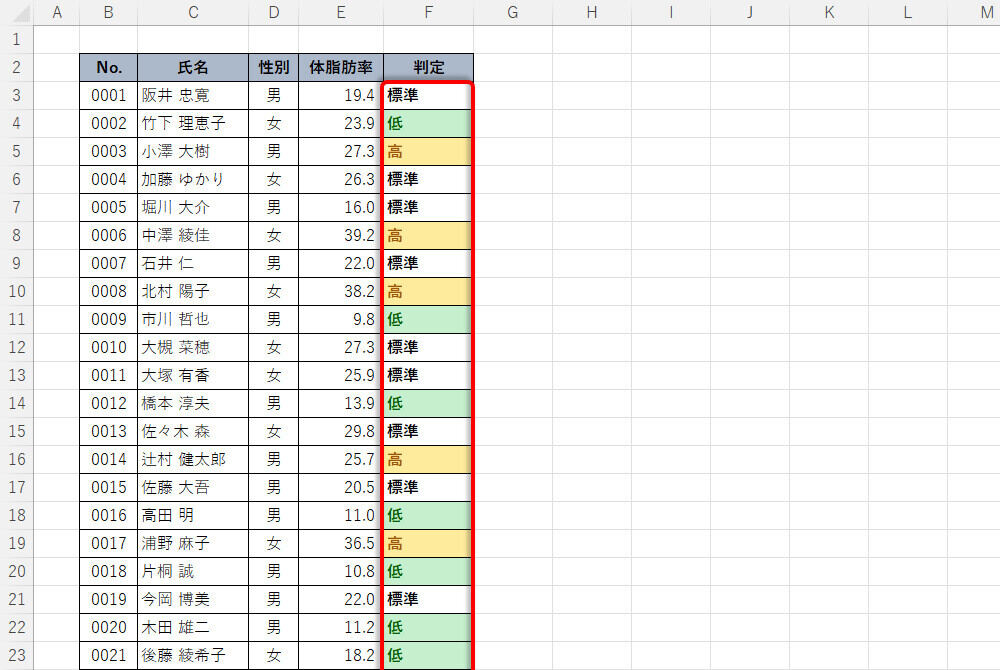Select name cell 小澤 大樹
The width and height of the screenshot is (1000, 670).
(193, 152)
